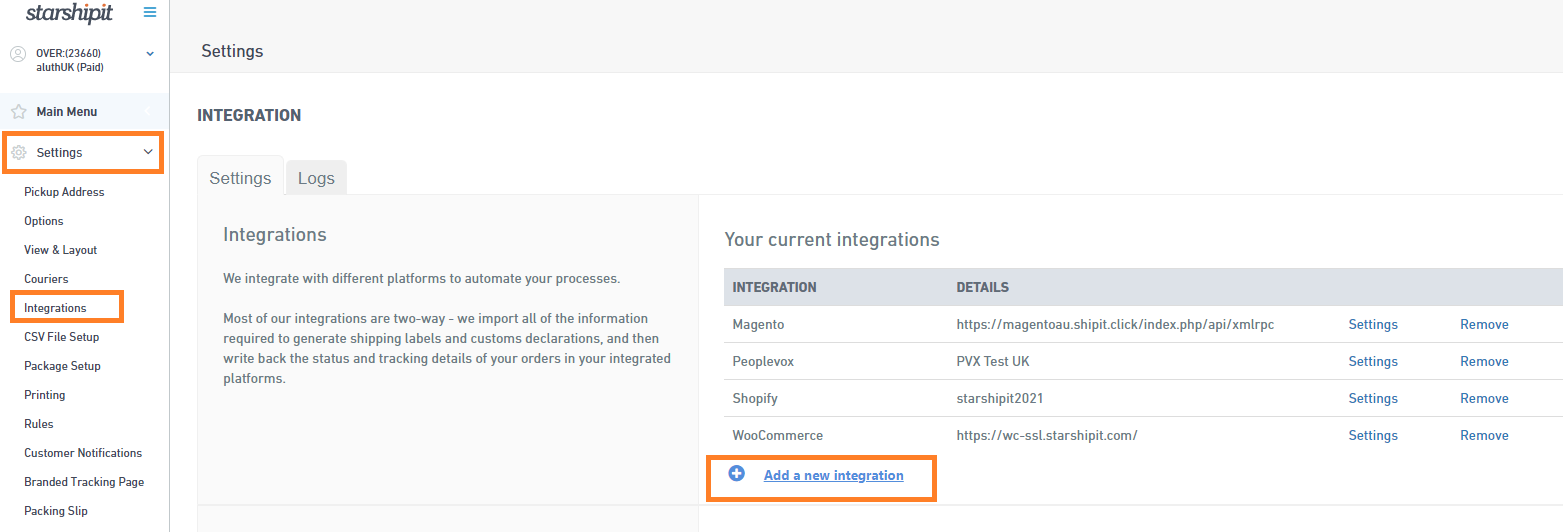
Task: Remove the Shopify integration
Action: (1484, 398)
